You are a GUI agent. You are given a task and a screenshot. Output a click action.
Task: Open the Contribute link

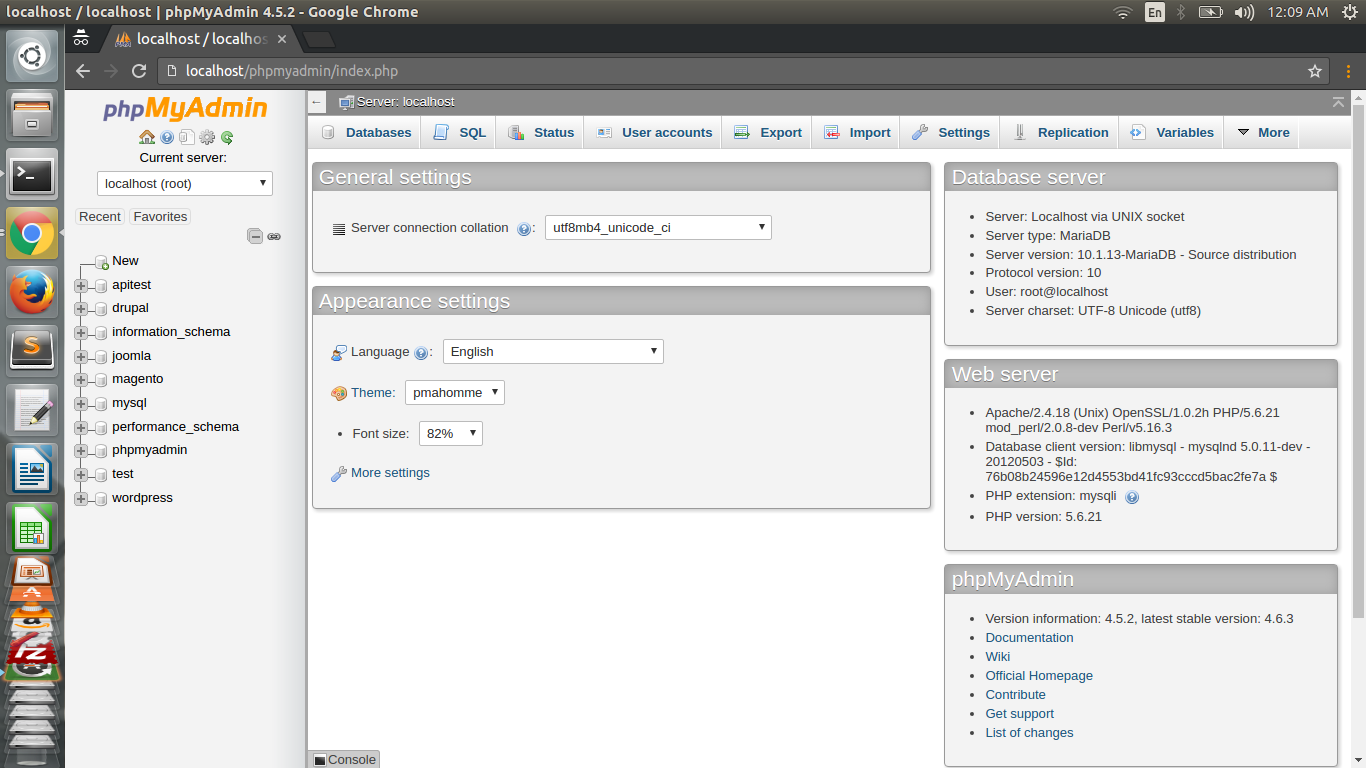click(1015, 695)
